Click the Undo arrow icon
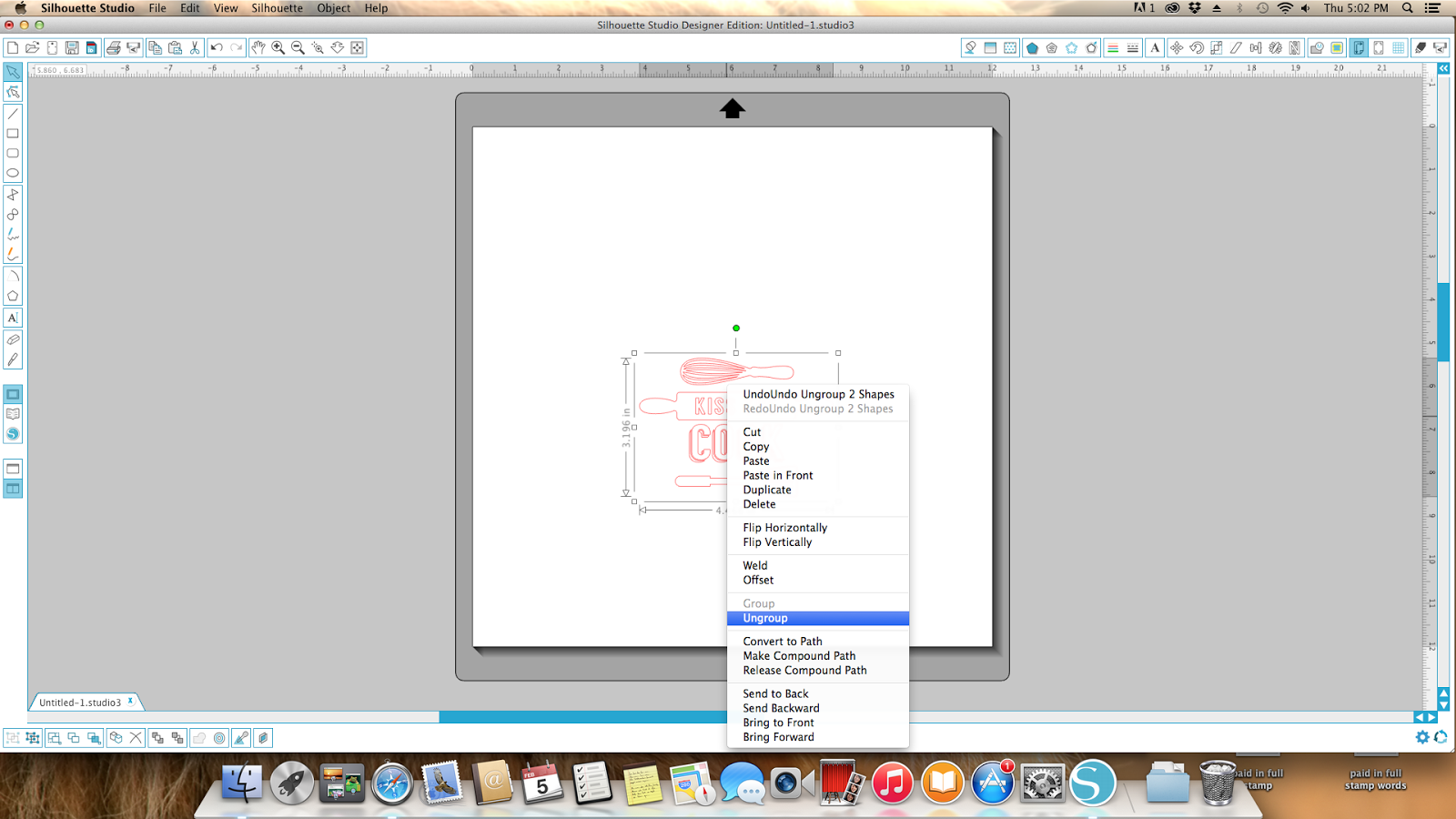This screenshot has height=819, width=1456. click(x=217, y=47)
